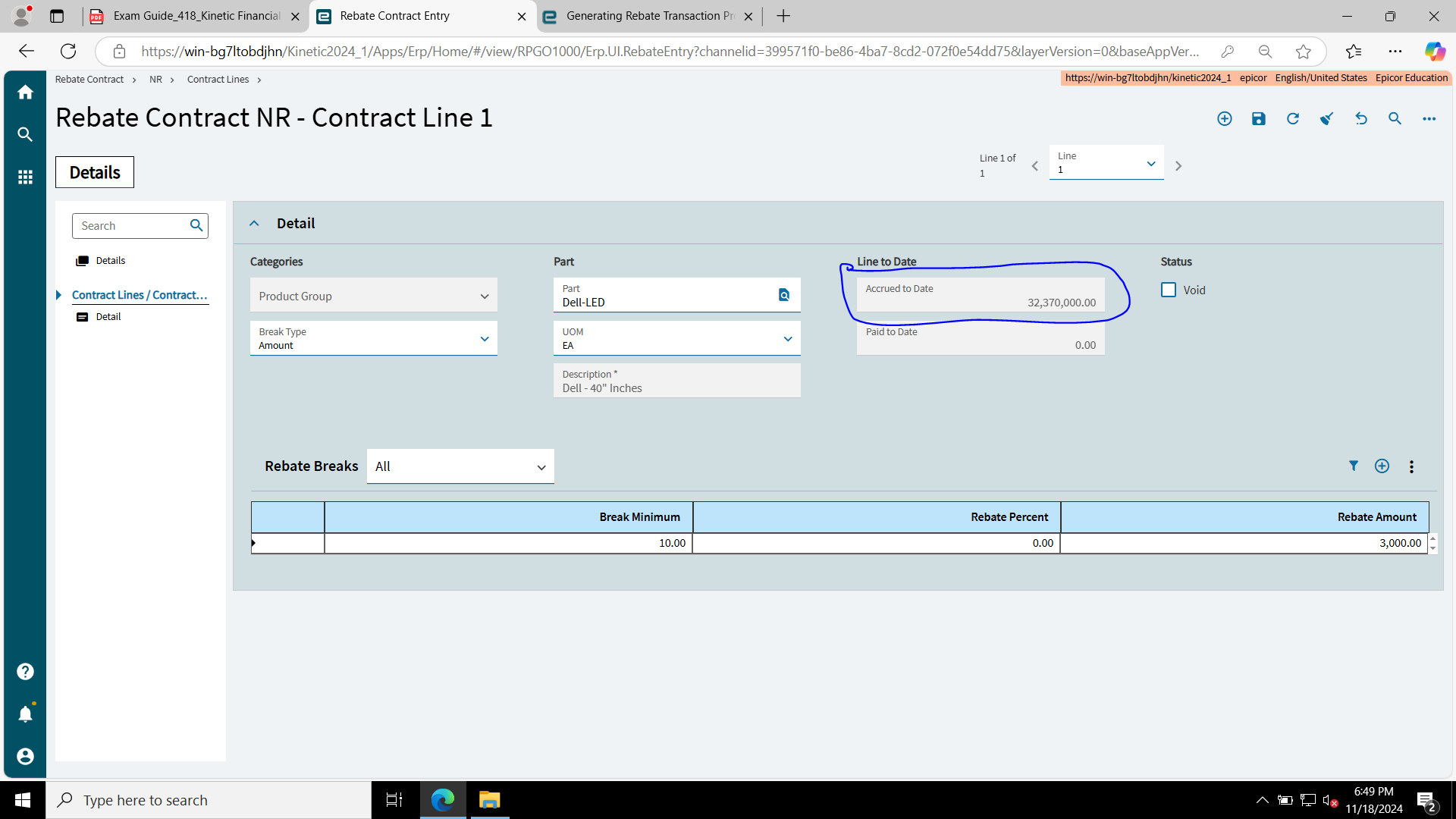This screenshot has width=1456, height=819.
Task: Add a new Rebate Break row
Action: pyautogui.click(x=1382, y=466)
